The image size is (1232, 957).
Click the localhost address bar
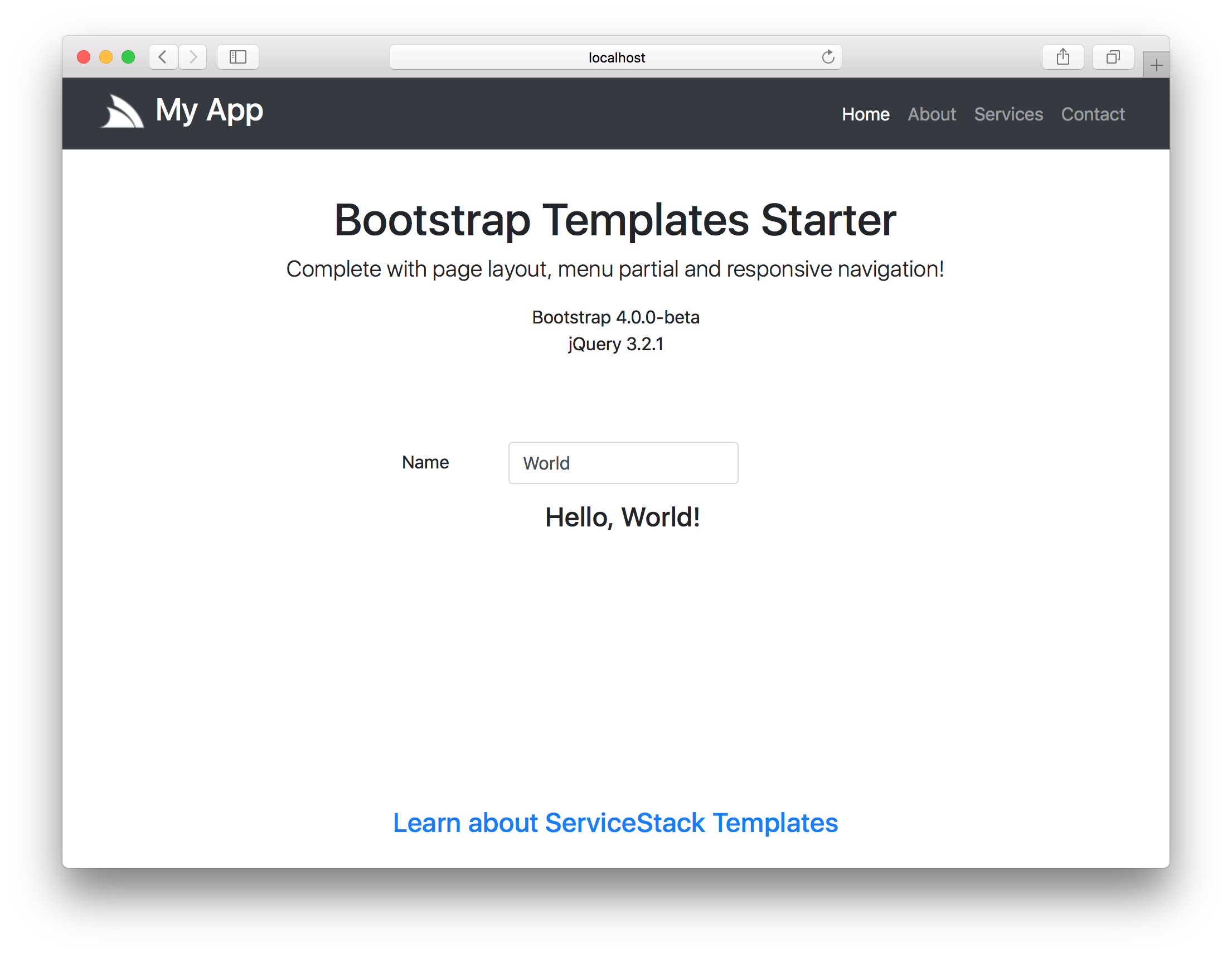click(x=615, y=57)
